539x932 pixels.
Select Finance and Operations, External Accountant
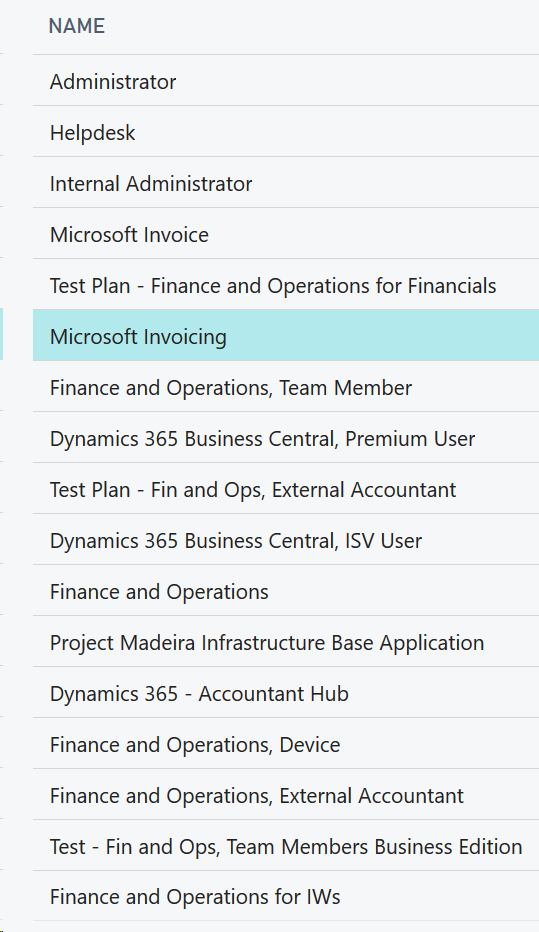coord(286,795)
